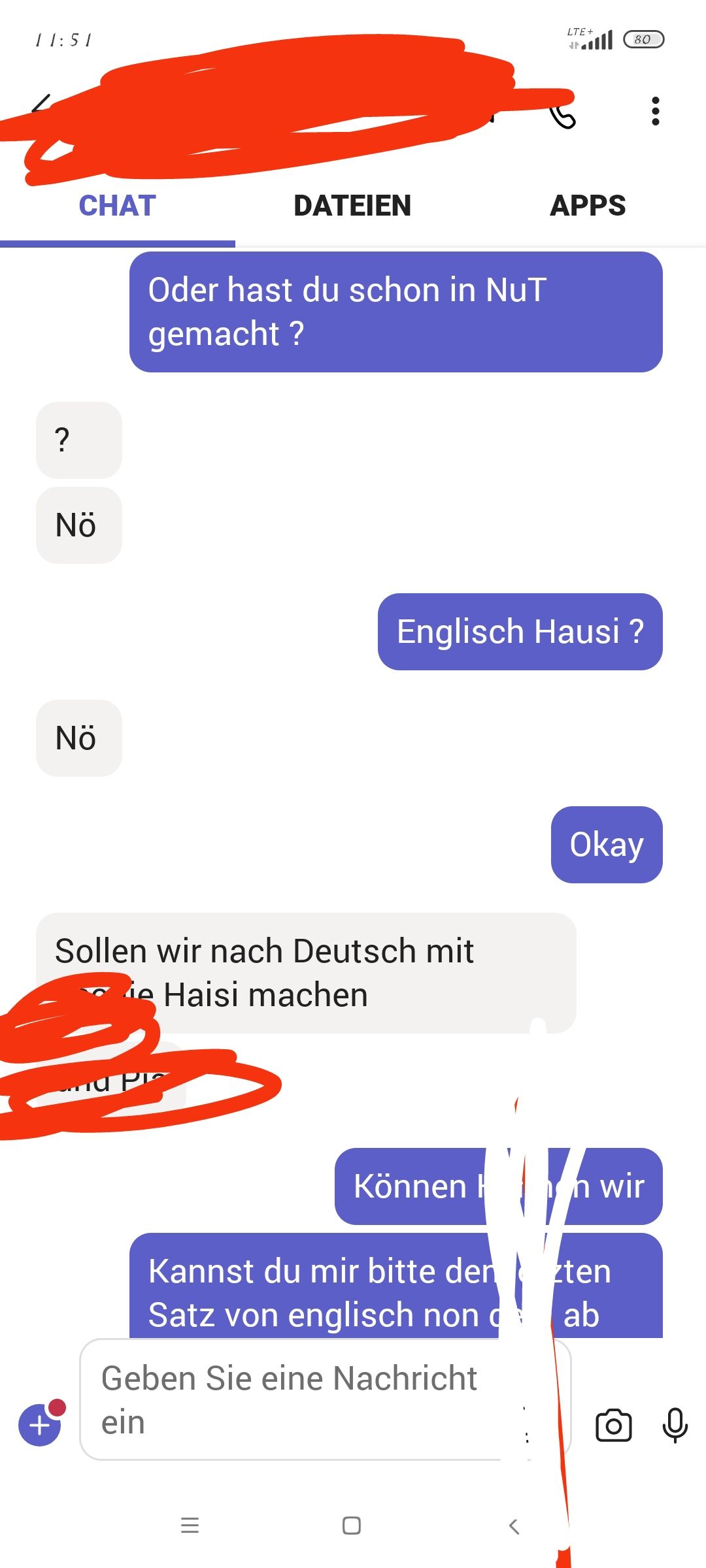Image resolution: width=706 pixels, height=1568 pixels.
Task: Tap the '?' received message bubble
Action: point(79,440)
